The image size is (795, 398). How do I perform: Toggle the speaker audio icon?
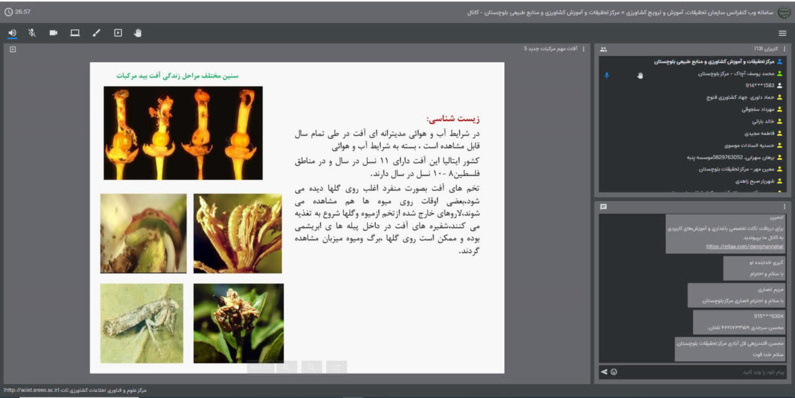(12, 33)
